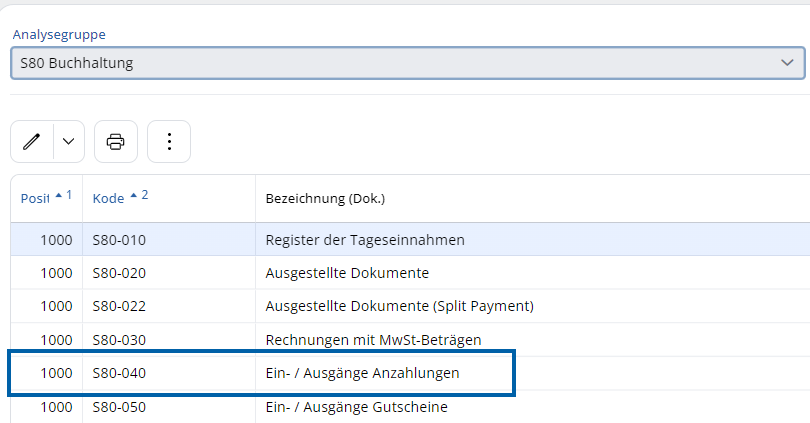Open the Analysegruppe dropdown chevron

point(786,63)
